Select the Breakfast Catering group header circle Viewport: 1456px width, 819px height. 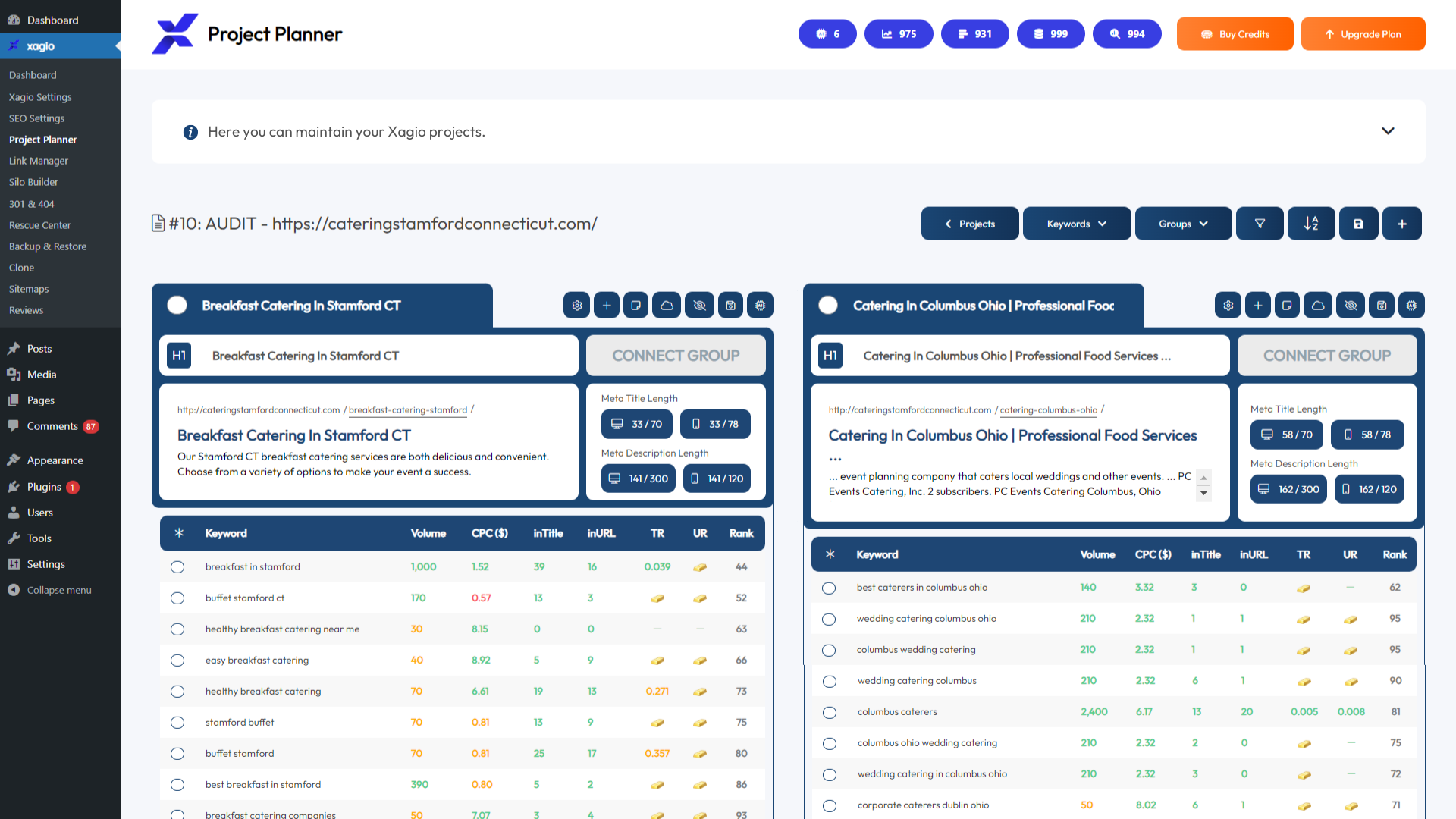pyautogui.click(x=177, y=305)
